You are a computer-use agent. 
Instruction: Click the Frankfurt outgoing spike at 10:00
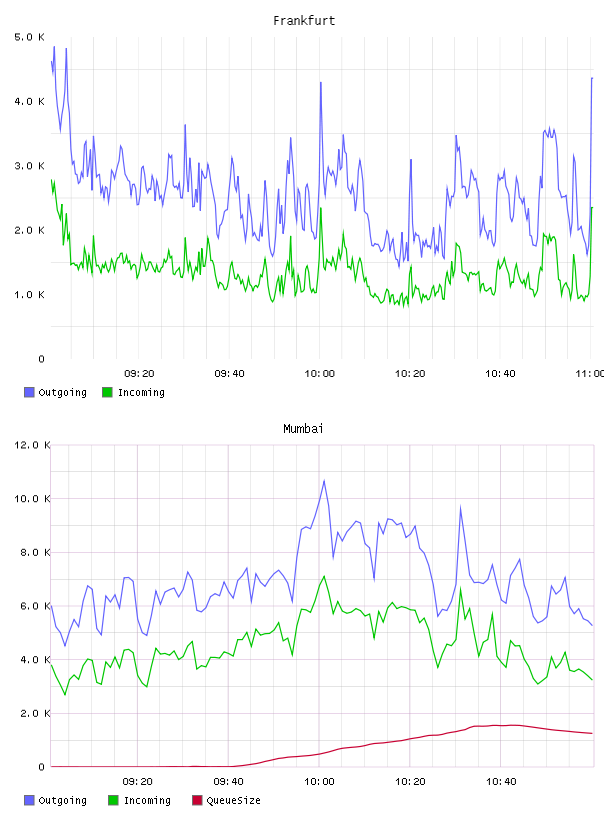click(321, 83)
